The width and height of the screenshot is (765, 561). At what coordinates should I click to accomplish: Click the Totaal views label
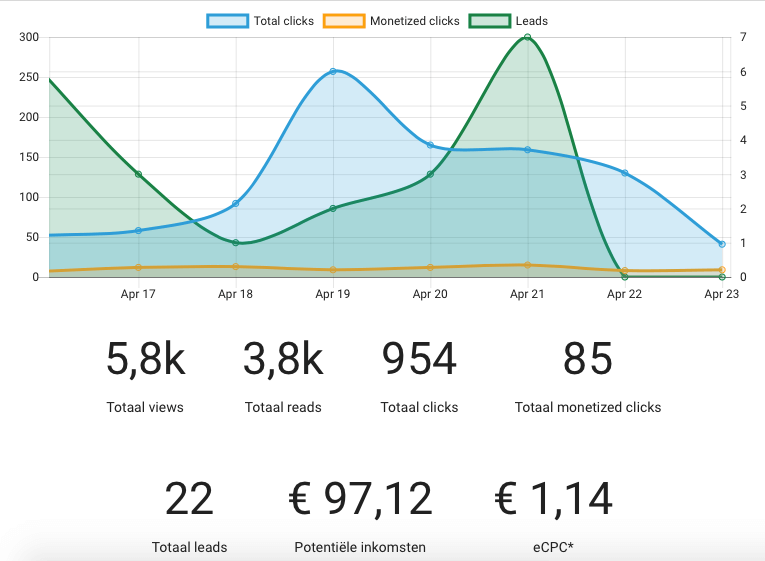(x=145, y=407)
